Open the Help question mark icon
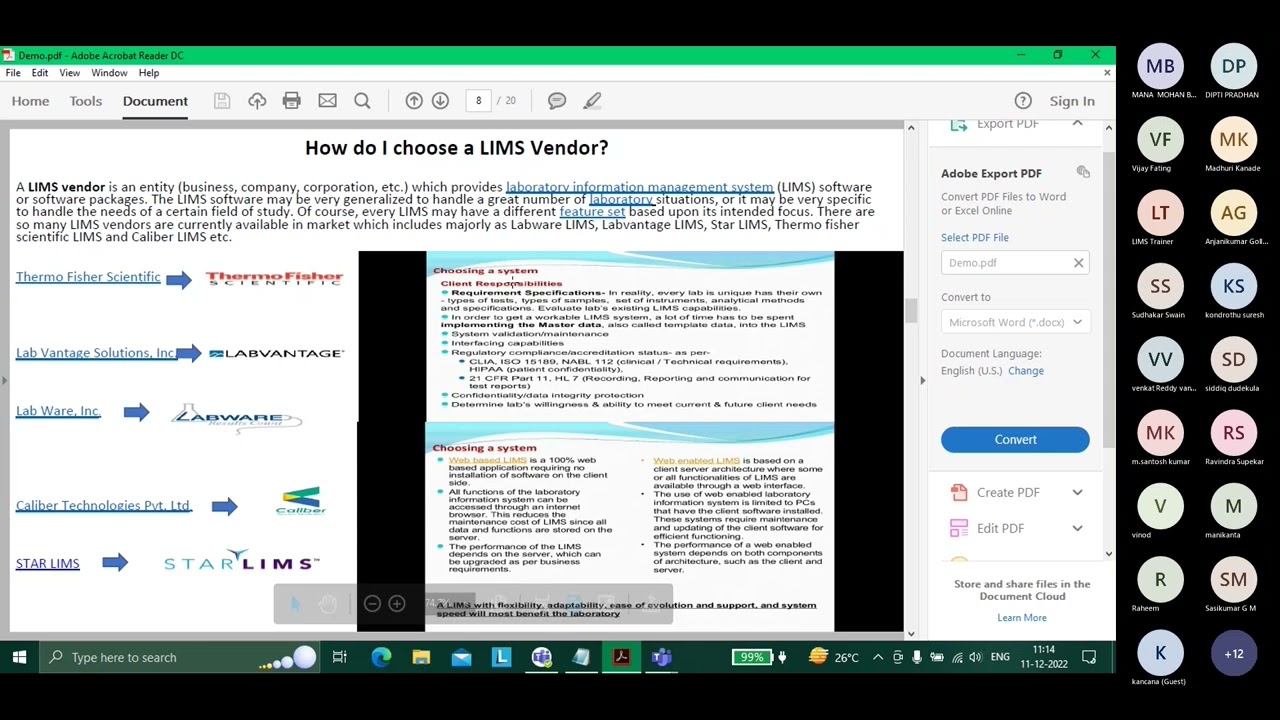Screen dimensions: 1280x720 click(x=1023, y=101)
